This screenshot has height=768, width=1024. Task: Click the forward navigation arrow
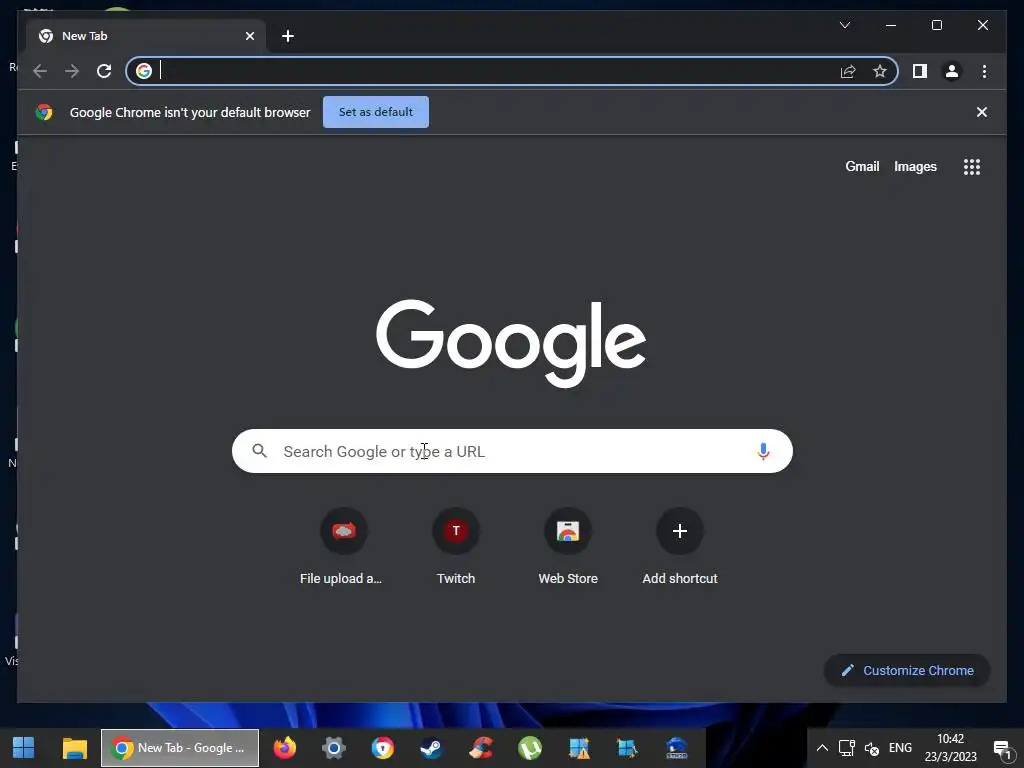(72, 71)
